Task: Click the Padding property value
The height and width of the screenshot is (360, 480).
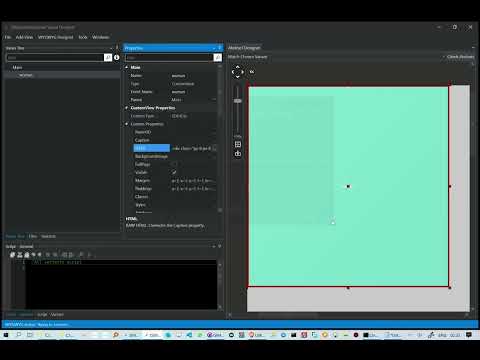Action: click(x=193, y=188)
